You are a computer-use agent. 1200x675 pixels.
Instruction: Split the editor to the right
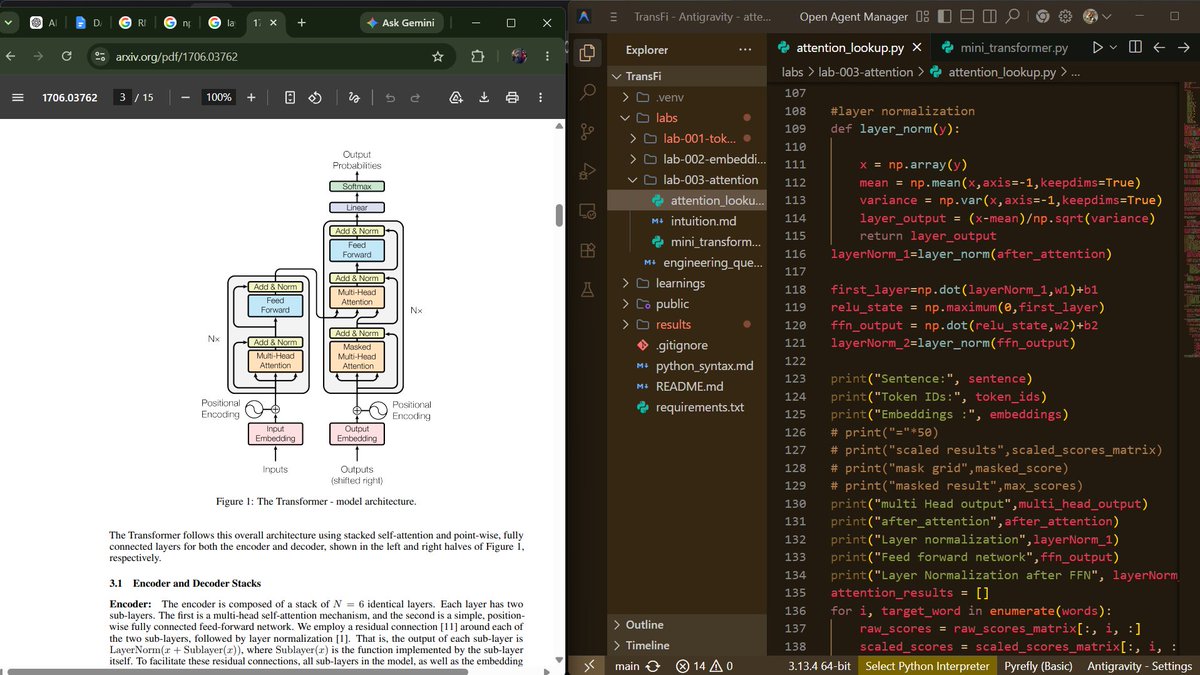coord(1135,47)
